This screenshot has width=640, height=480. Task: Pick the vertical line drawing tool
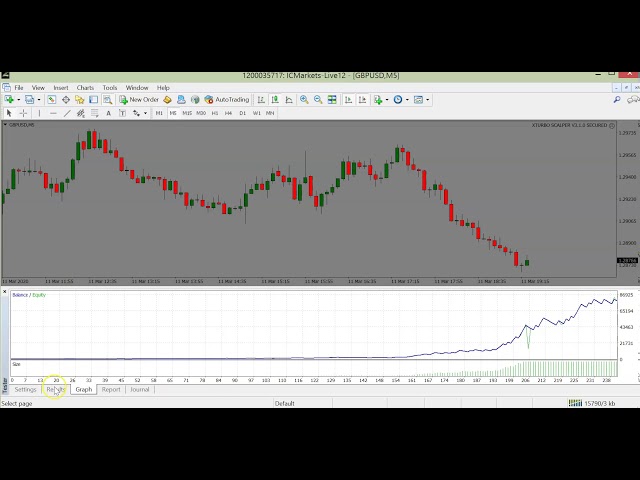click(40, 113)
